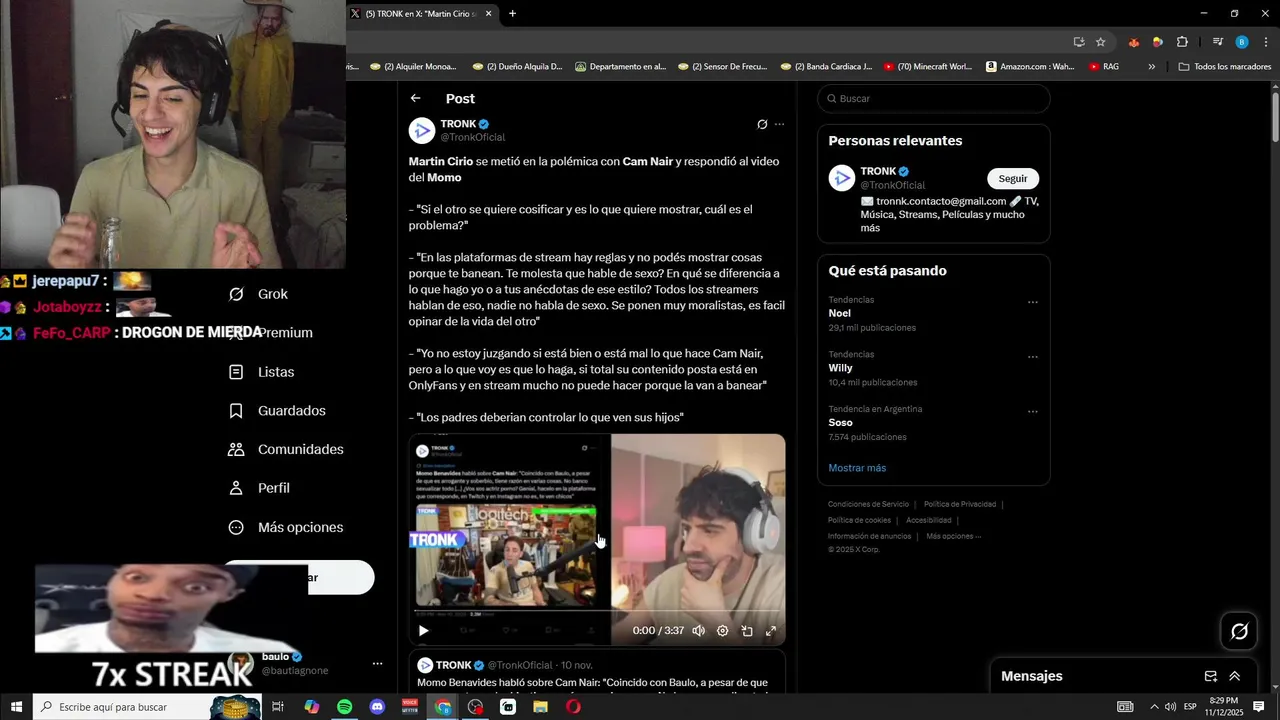Open Política de cookies link

pos(859,520)
